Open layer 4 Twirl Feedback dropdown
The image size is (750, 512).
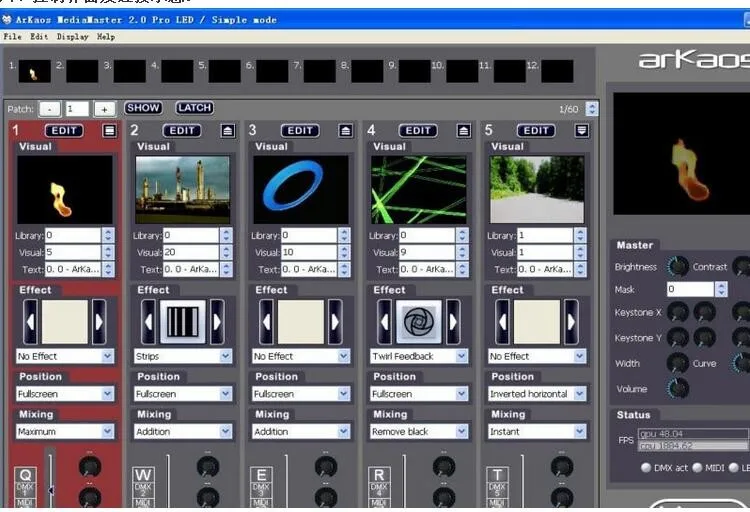click(419, 356)
